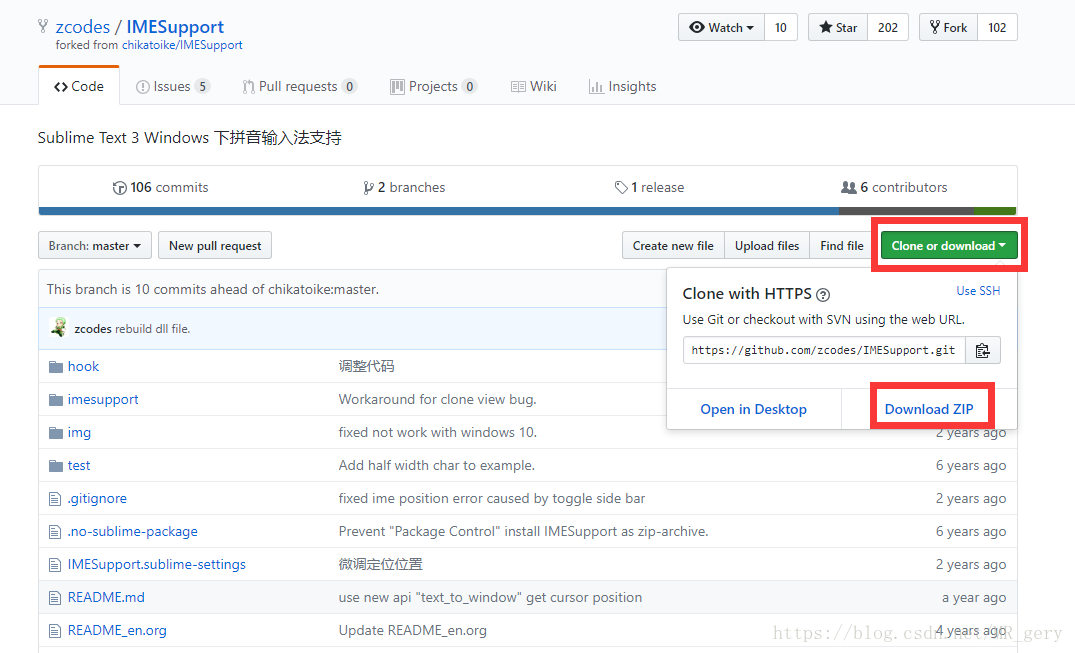Click the release tag icon
The width and height of the screenshot is (1075, 653).
tap(621, 187)
